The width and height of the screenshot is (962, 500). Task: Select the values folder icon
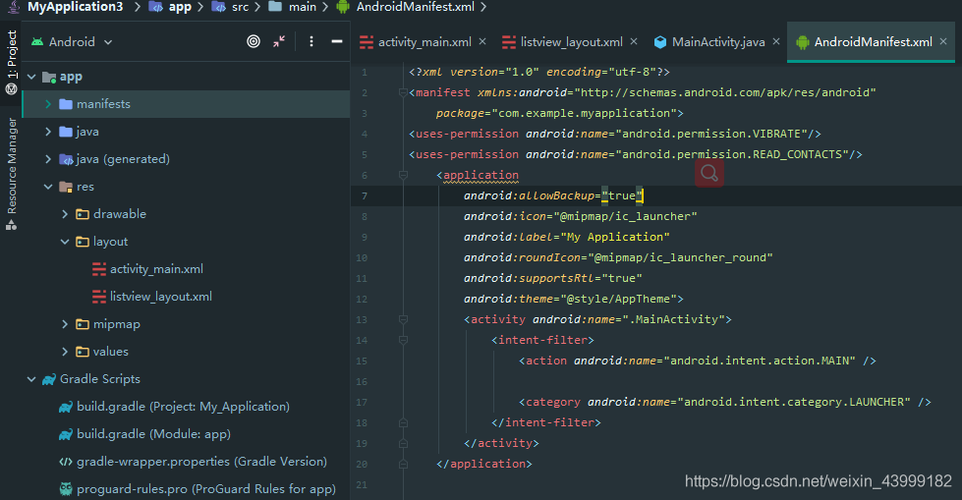pos(82,352)
